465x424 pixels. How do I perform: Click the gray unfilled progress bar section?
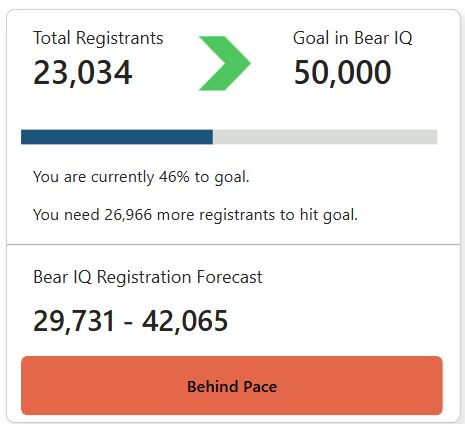pyautogui.click(x=325, y=137)
